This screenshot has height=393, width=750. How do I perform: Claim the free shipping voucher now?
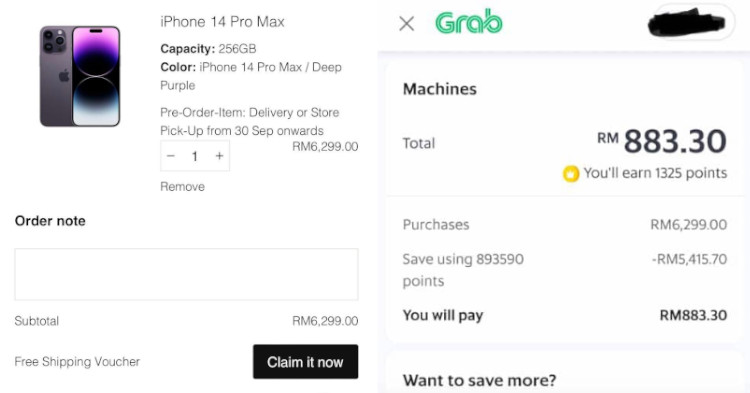tap(305, 362)
